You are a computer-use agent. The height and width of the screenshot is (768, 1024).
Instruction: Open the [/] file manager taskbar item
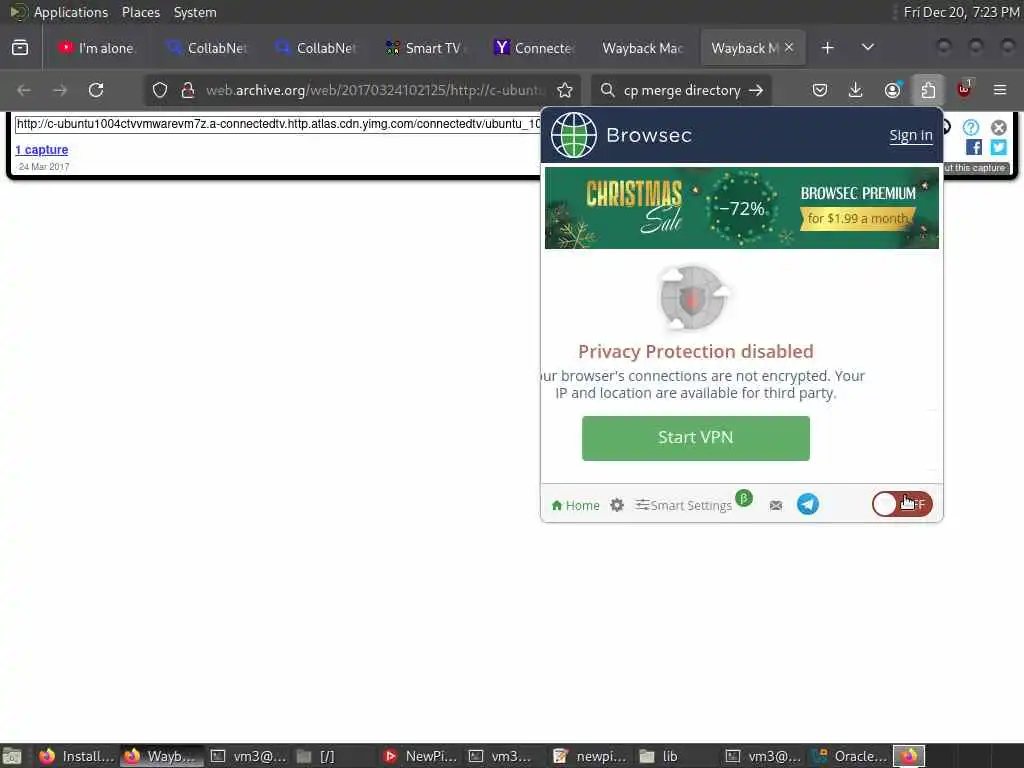pos(334,756)
